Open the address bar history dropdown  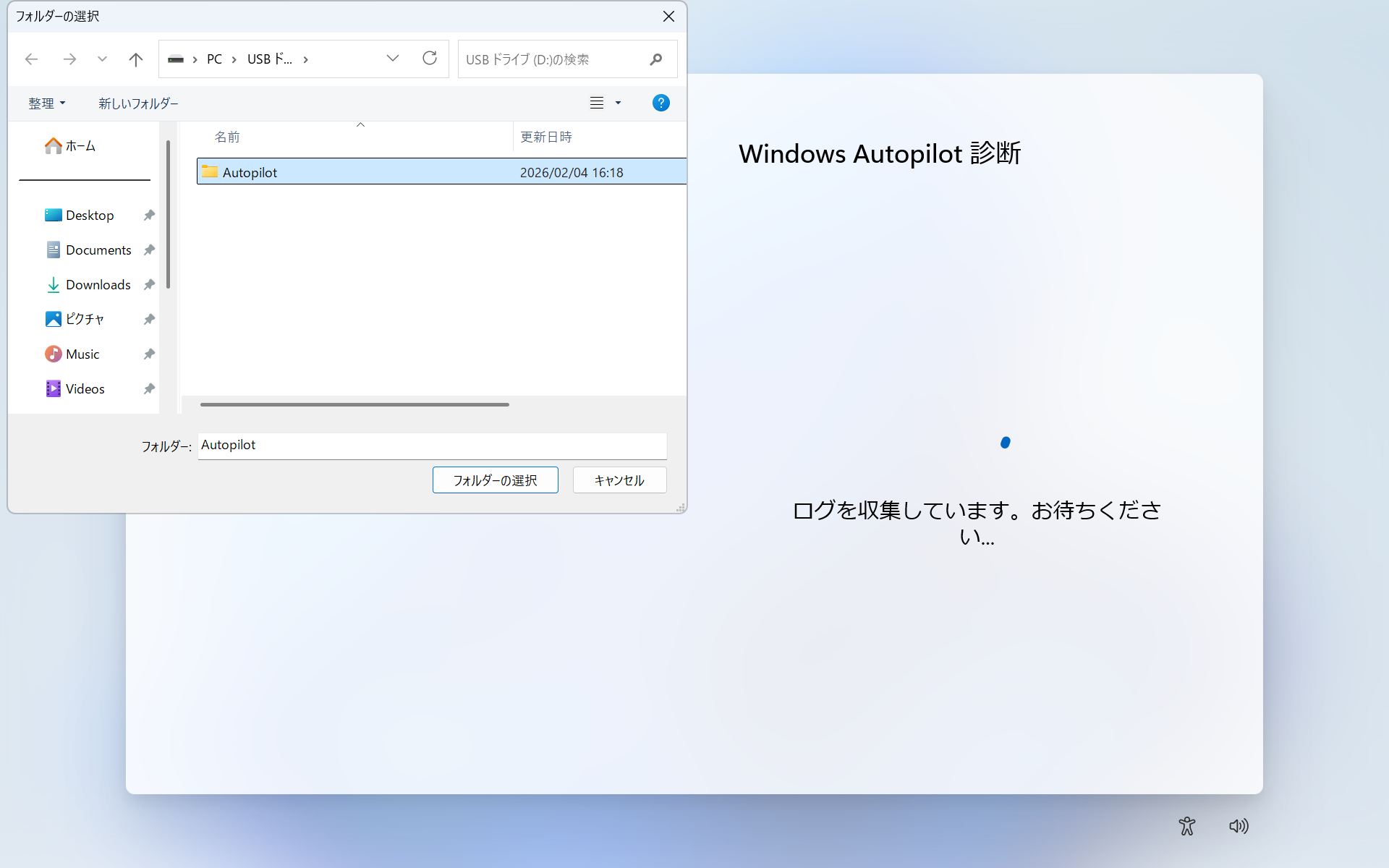(x=393, y=59)
